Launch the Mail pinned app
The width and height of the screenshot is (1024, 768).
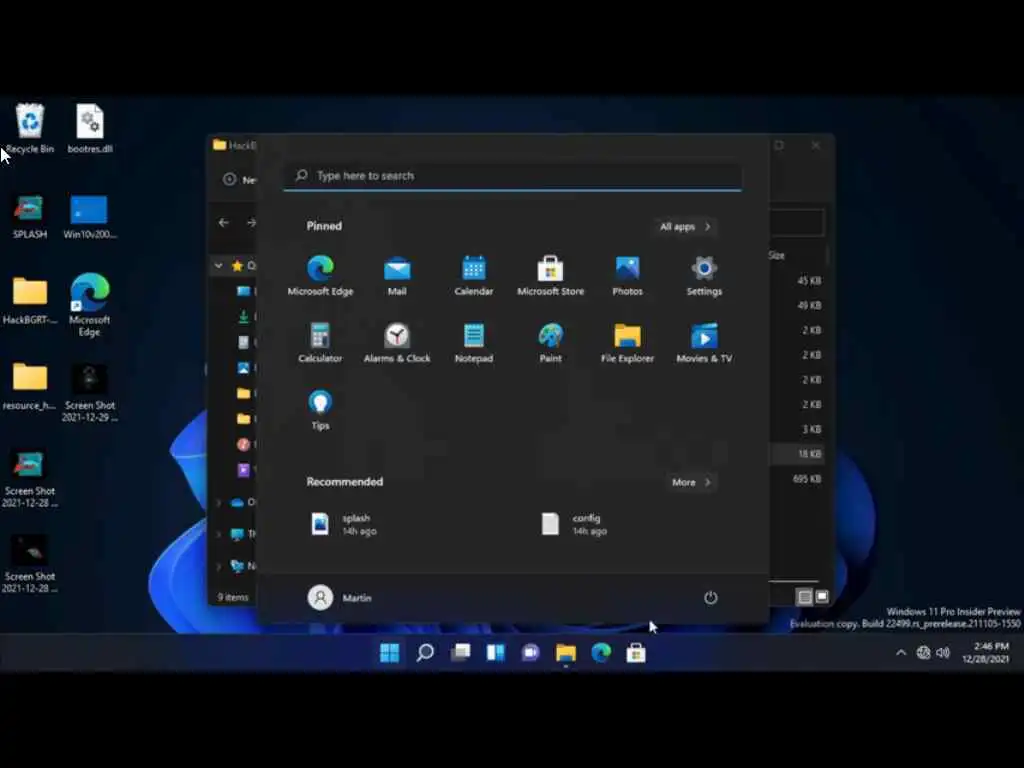[x=397, y=276]
